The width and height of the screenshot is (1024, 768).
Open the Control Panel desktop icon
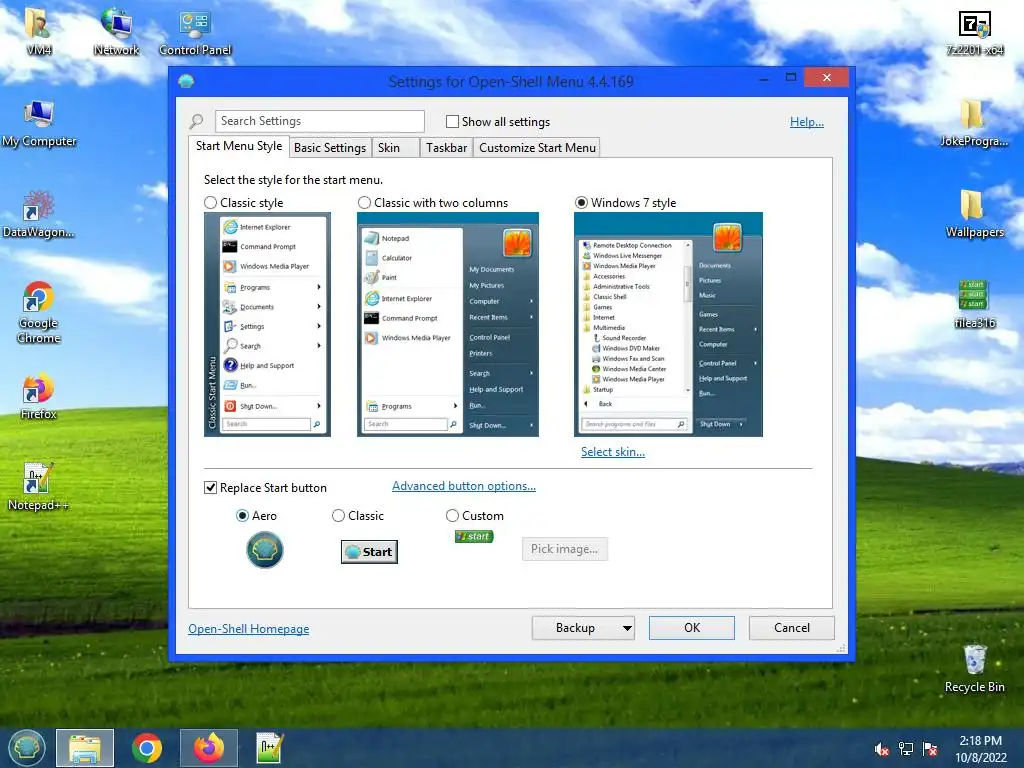195,31
